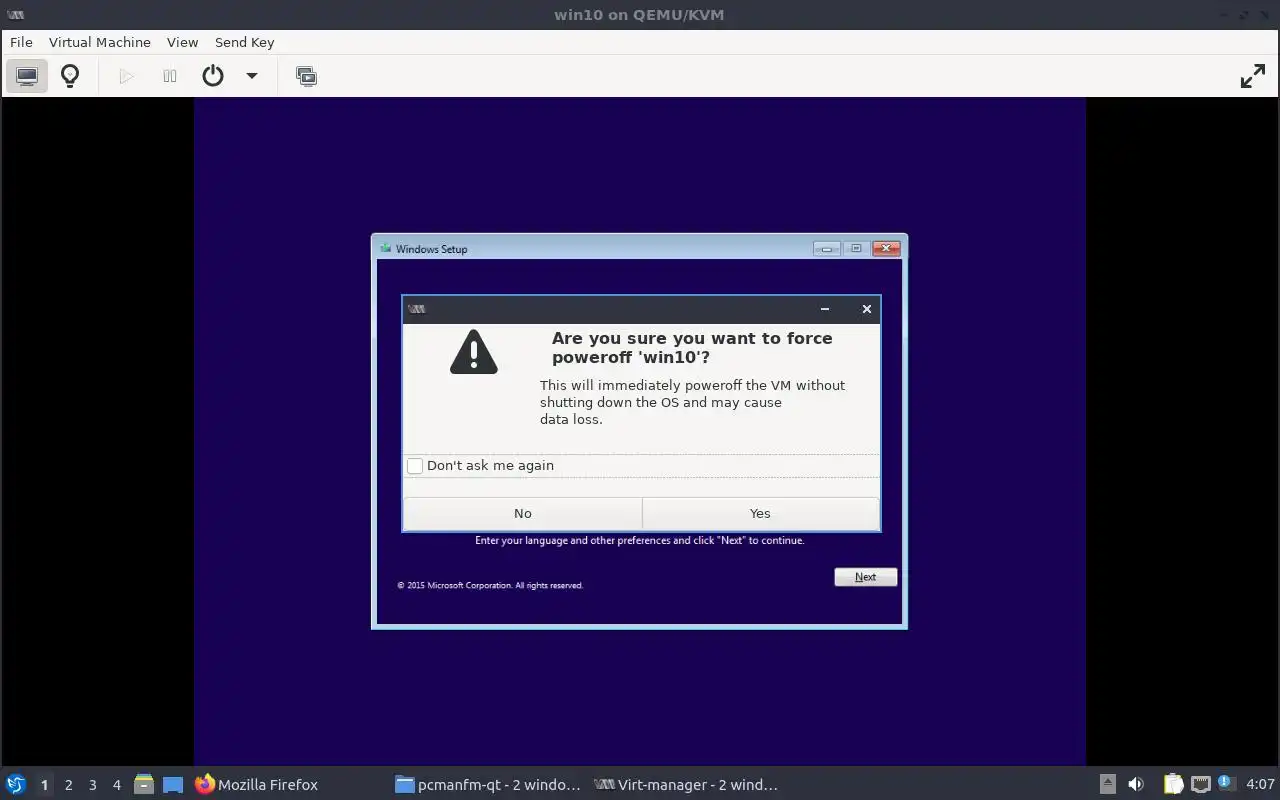The width and height of the screenshot is (1280, 800).
Task: Switch to fullscreen view icon
Action: click(1253, 76)
